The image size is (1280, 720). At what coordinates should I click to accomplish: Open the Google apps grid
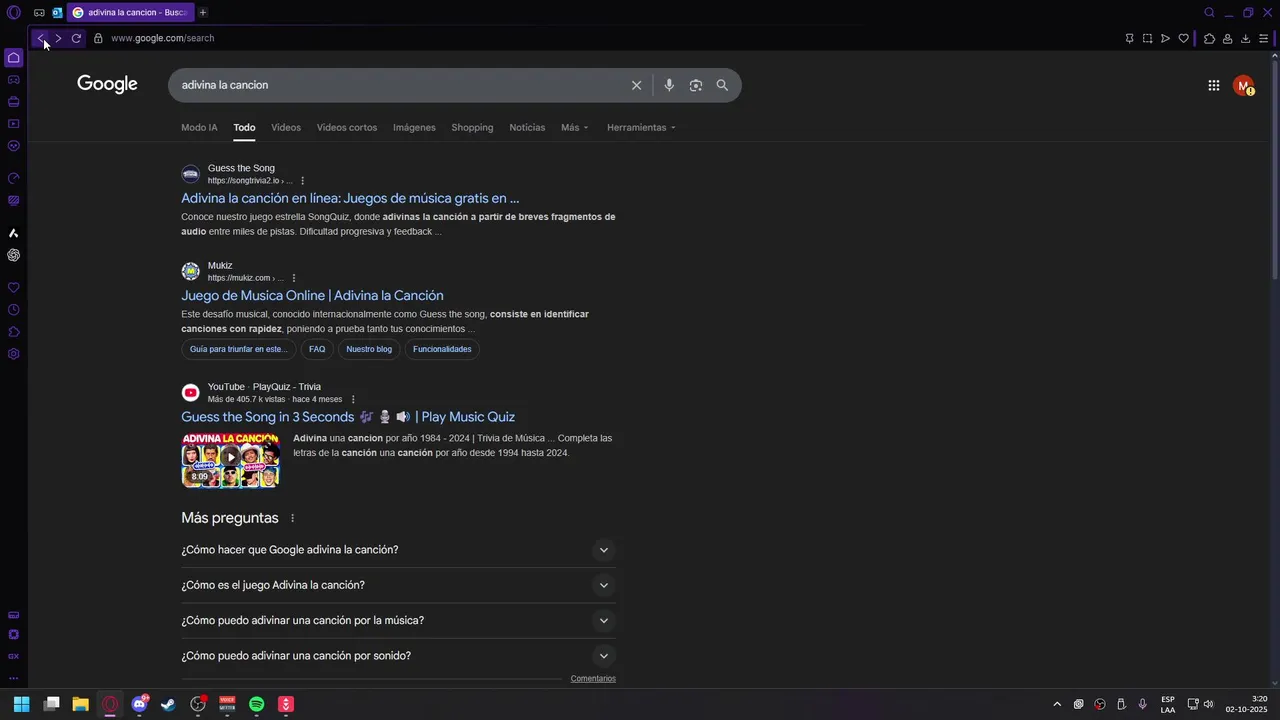point(1213,86)
